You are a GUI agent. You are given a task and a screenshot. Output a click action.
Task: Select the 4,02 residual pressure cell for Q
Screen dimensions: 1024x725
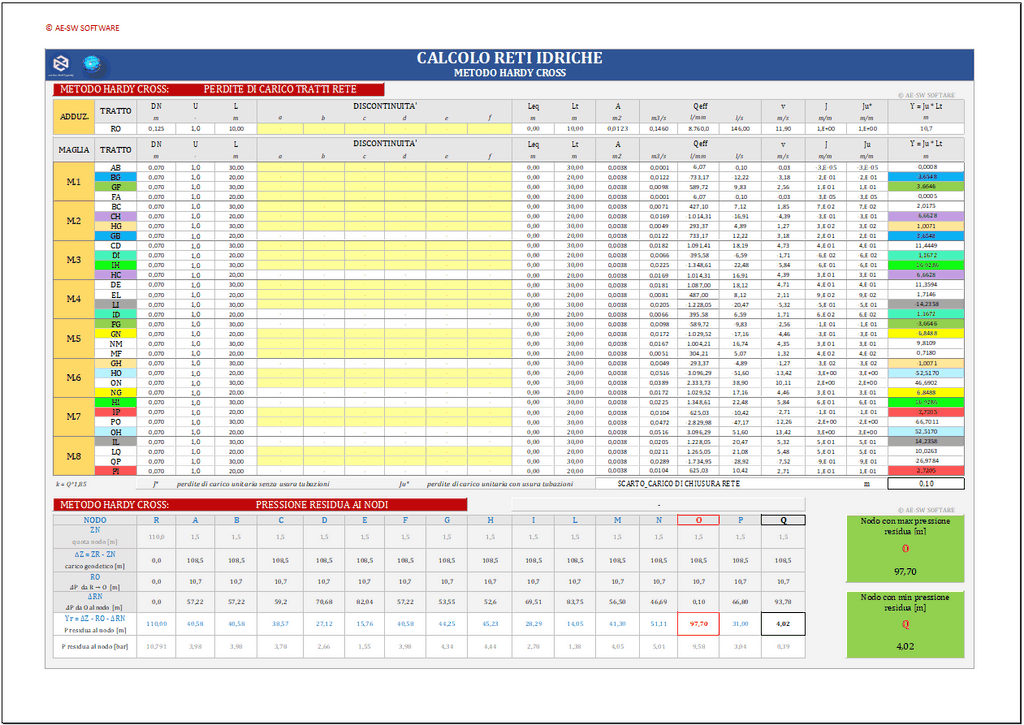(x=782, y=624)
